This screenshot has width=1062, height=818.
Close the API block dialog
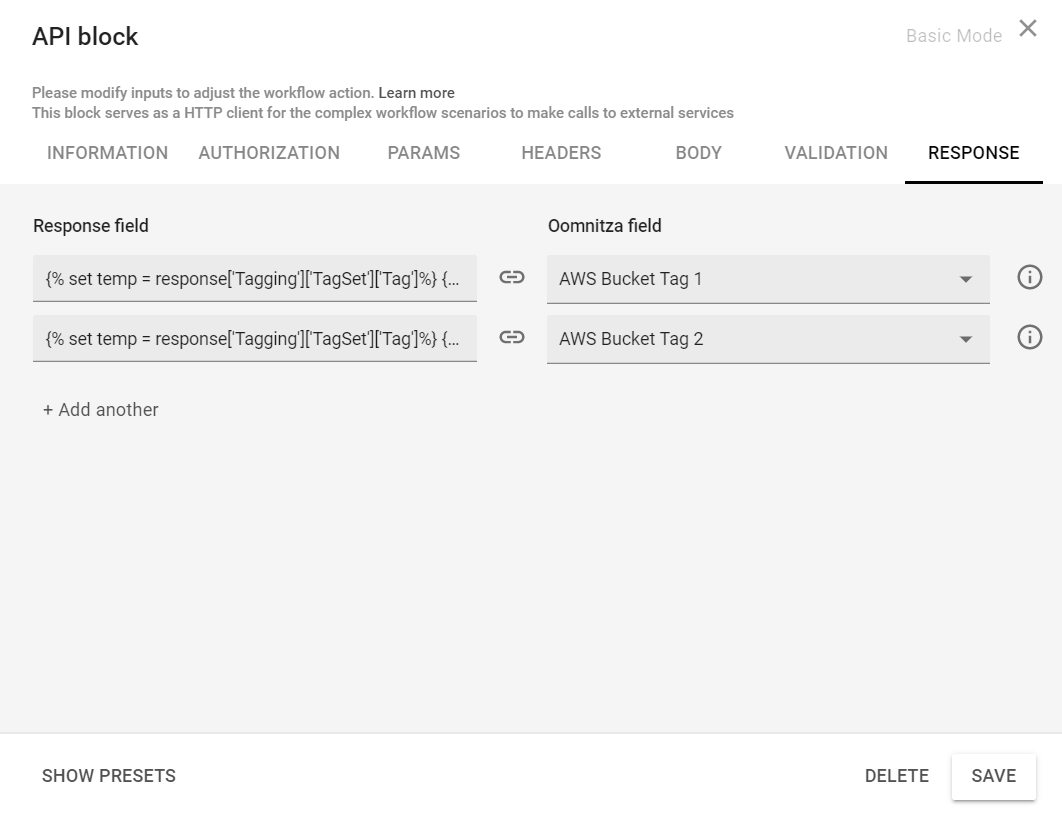[1028, 29]
